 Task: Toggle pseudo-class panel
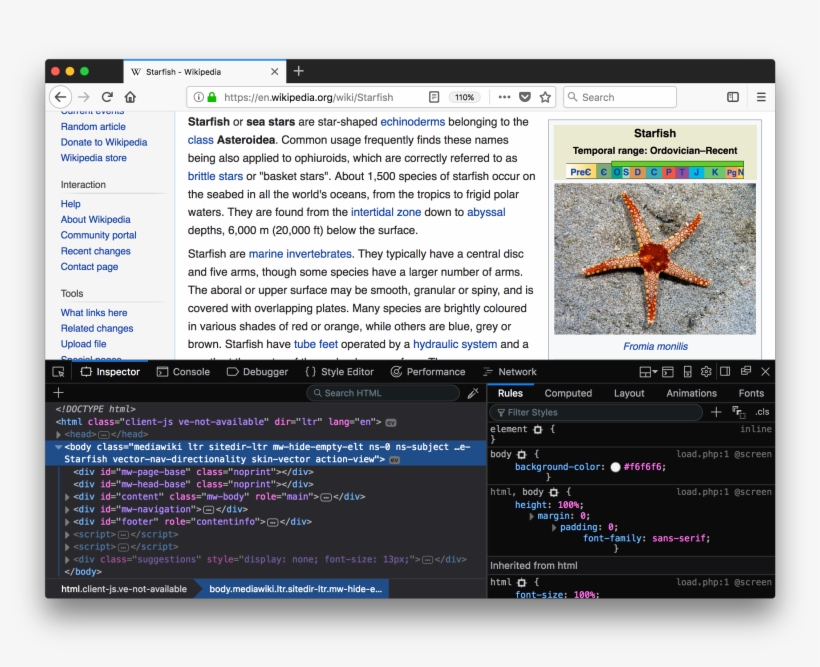point(738,412)
